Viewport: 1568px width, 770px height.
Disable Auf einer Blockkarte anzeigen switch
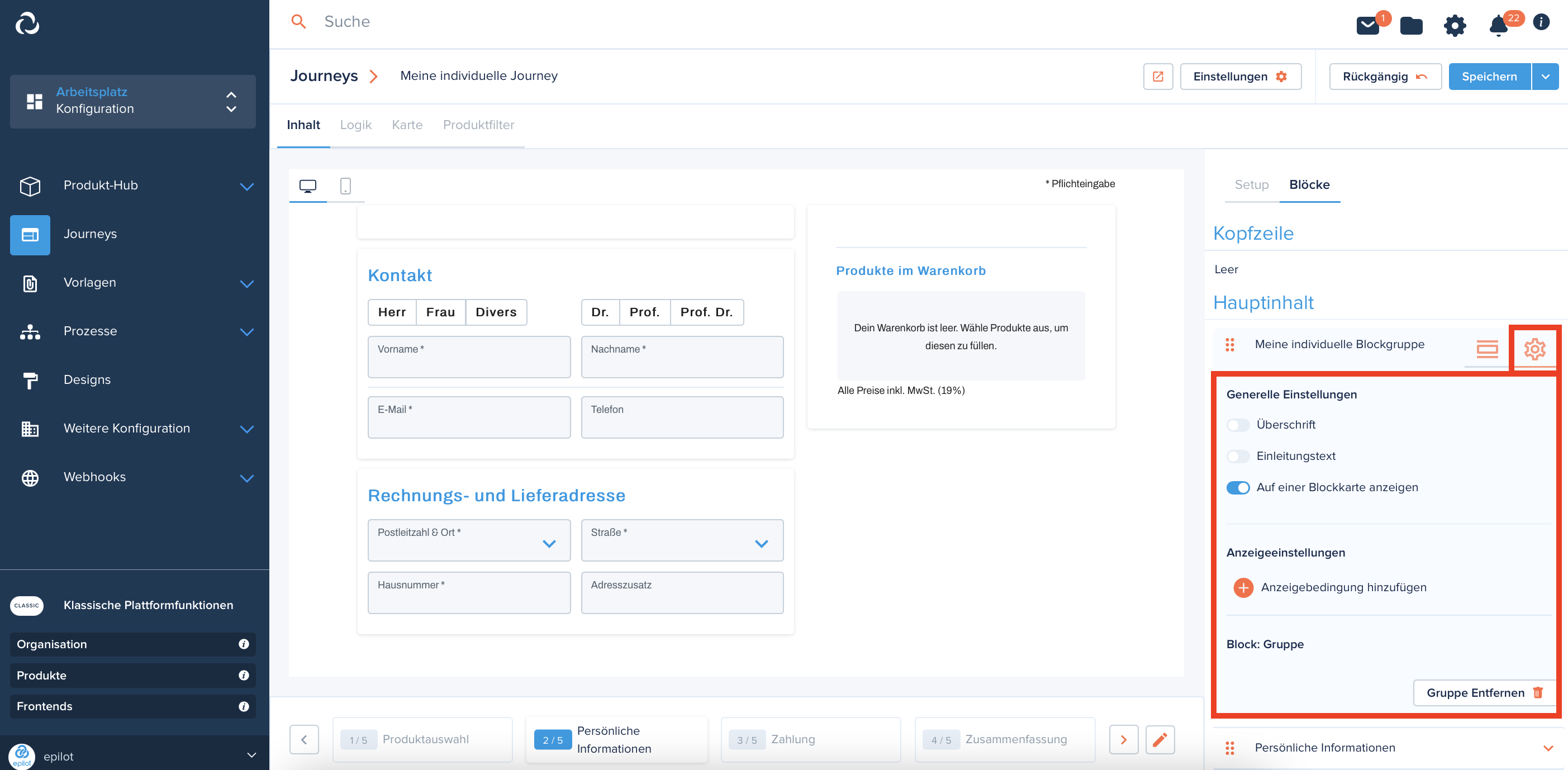click(1238, 488)
